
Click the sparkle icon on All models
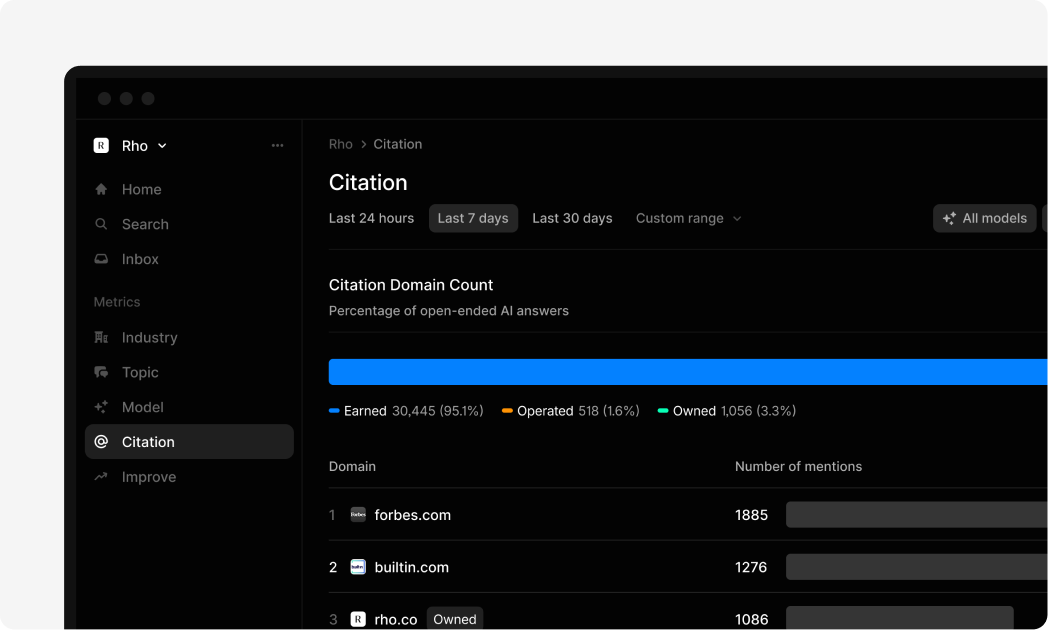[x=949, y=218]
